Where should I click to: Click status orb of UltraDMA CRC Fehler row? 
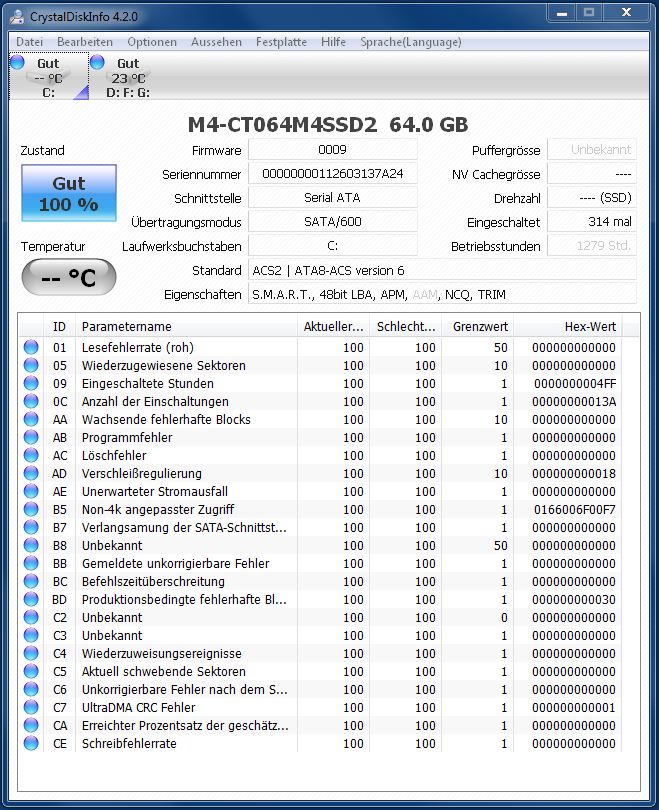tap(31, 707)
